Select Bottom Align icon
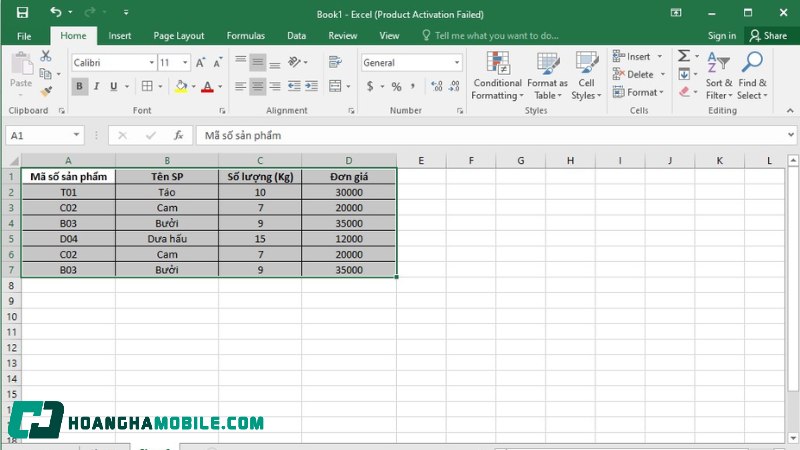Image resolution: width=800 pixels, height=450 pixels. (275, 63)
